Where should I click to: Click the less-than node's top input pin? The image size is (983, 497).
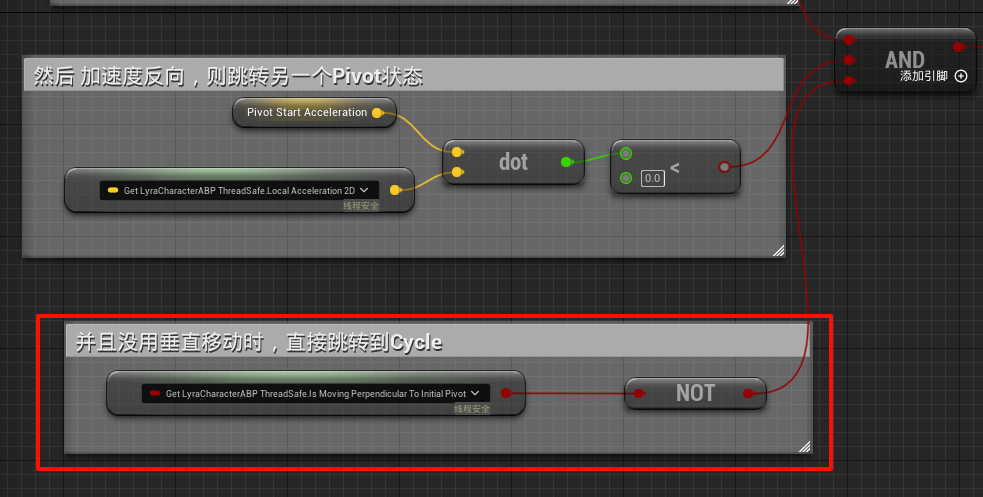coord(626,154)
